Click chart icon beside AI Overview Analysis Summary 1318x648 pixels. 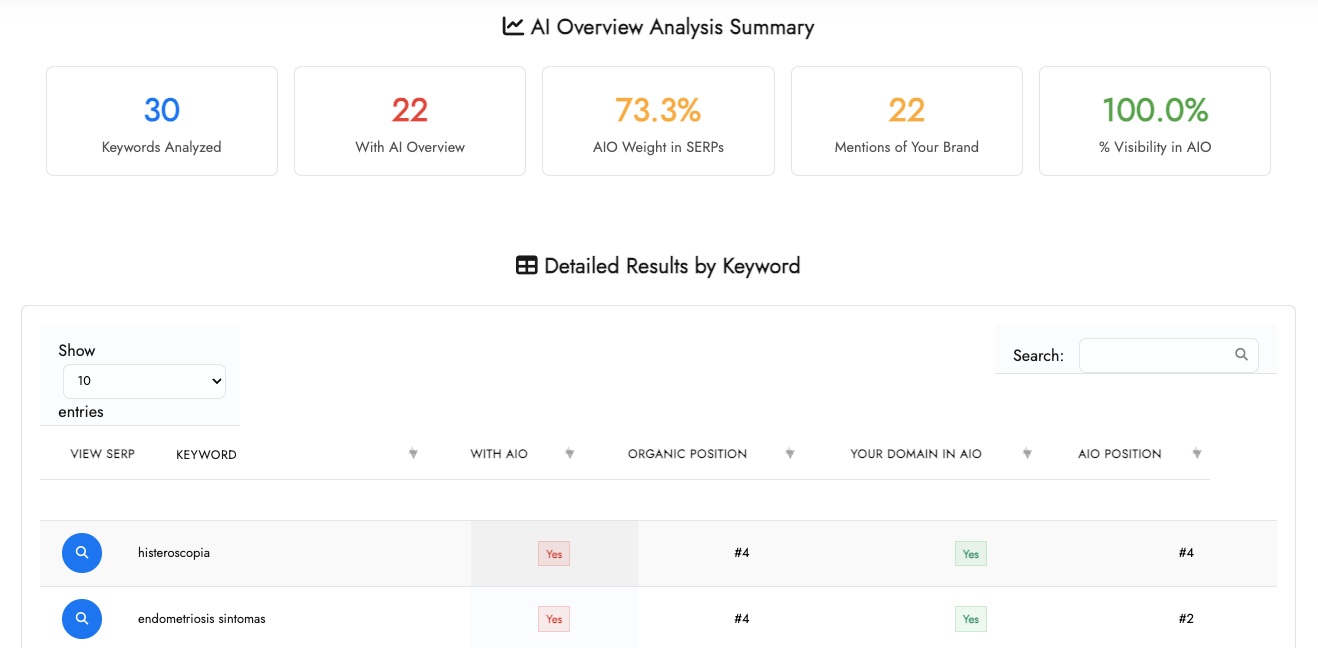tap(513, 27)
